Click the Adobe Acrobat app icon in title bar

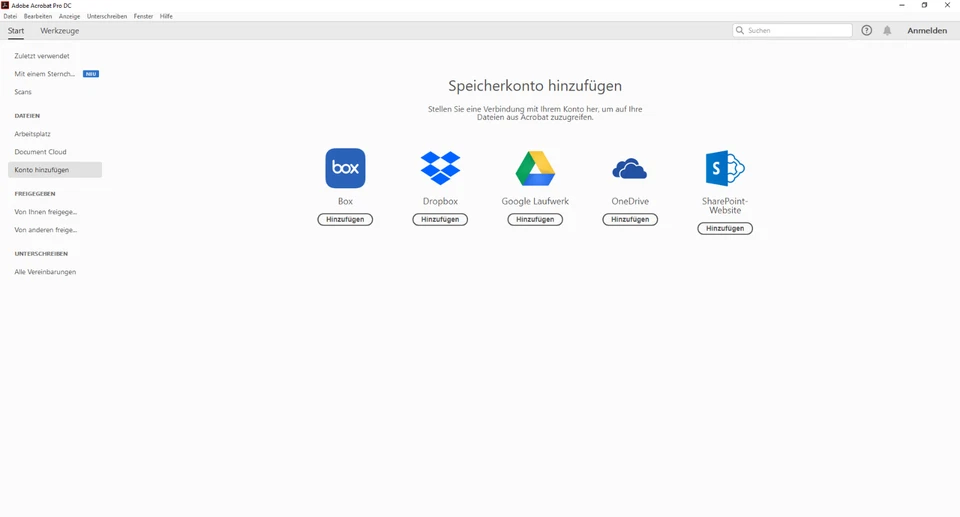5,5
